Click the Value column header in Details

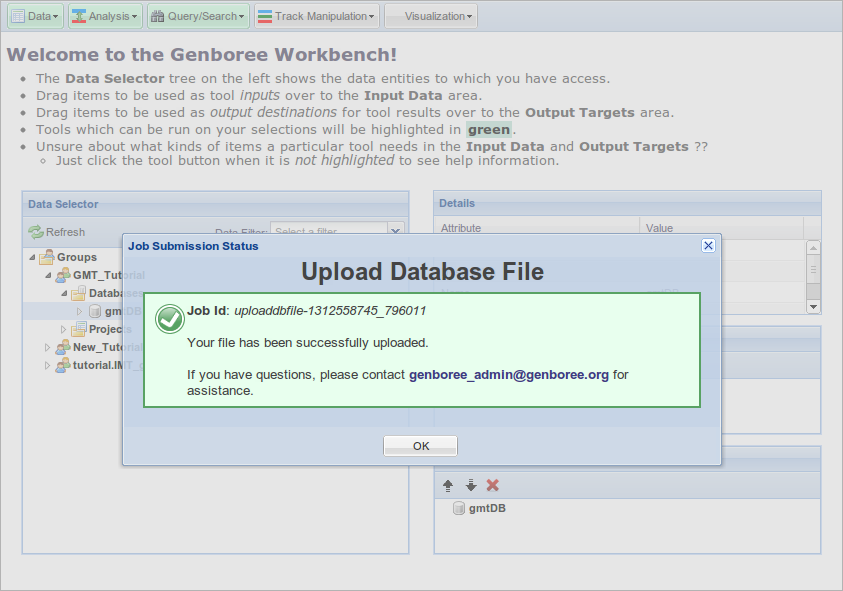tap(721, 228)
